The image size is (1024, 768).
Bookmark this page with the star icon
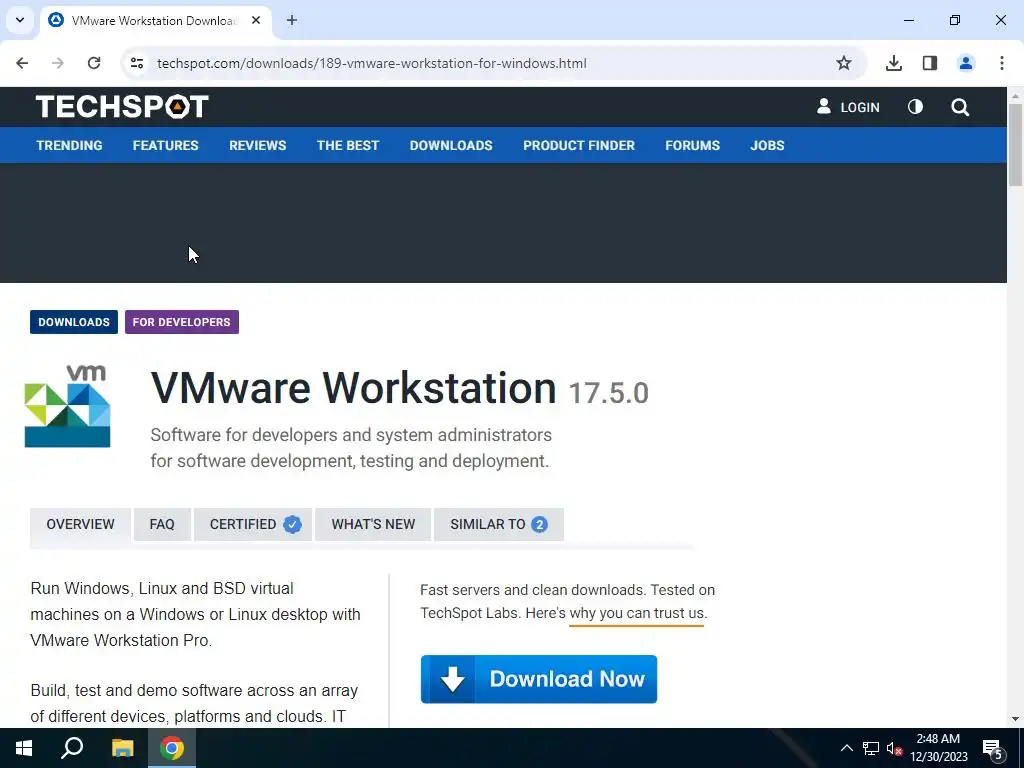844,63
